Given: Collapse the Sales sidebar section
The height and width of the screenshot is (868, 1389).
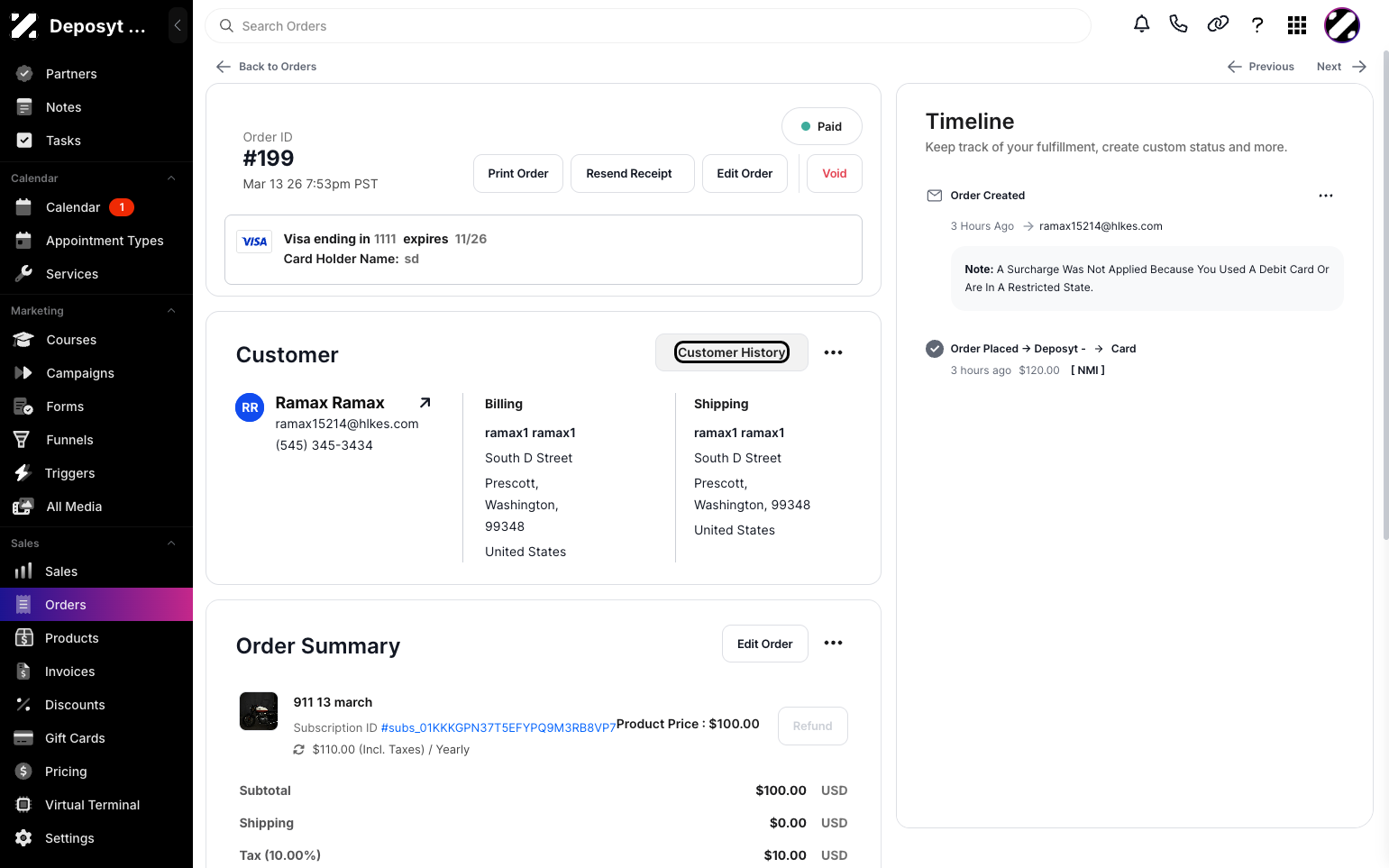Looking at the screenshot, I should pyautogui.click(x=171, y=544).
